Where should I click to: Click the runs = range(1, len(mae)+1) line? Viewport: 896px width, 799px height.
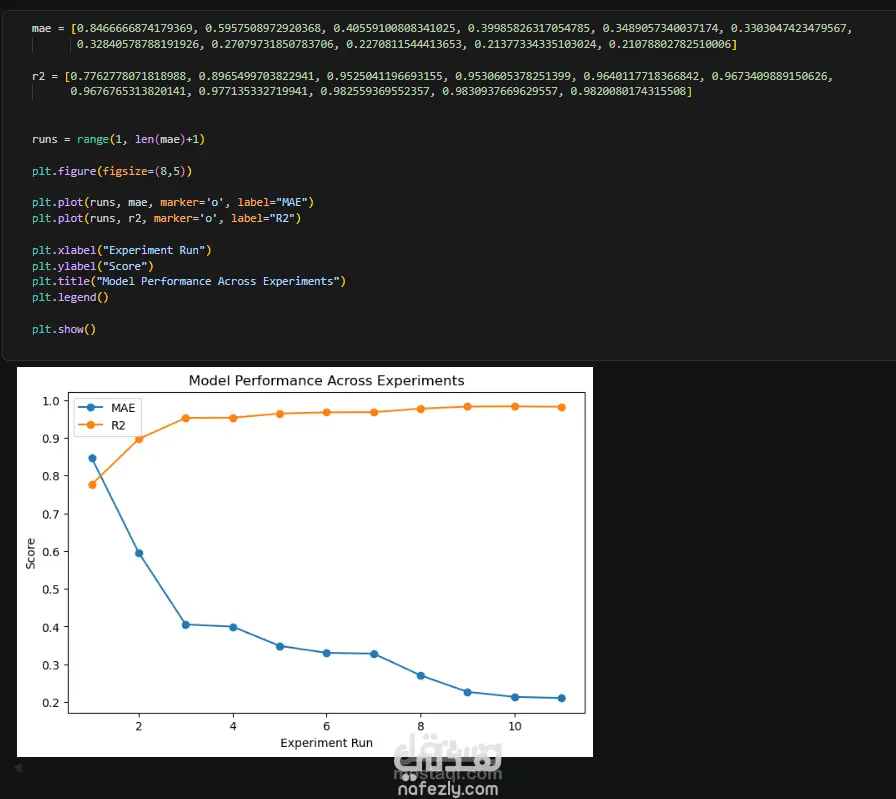click(x=118, y=139)
